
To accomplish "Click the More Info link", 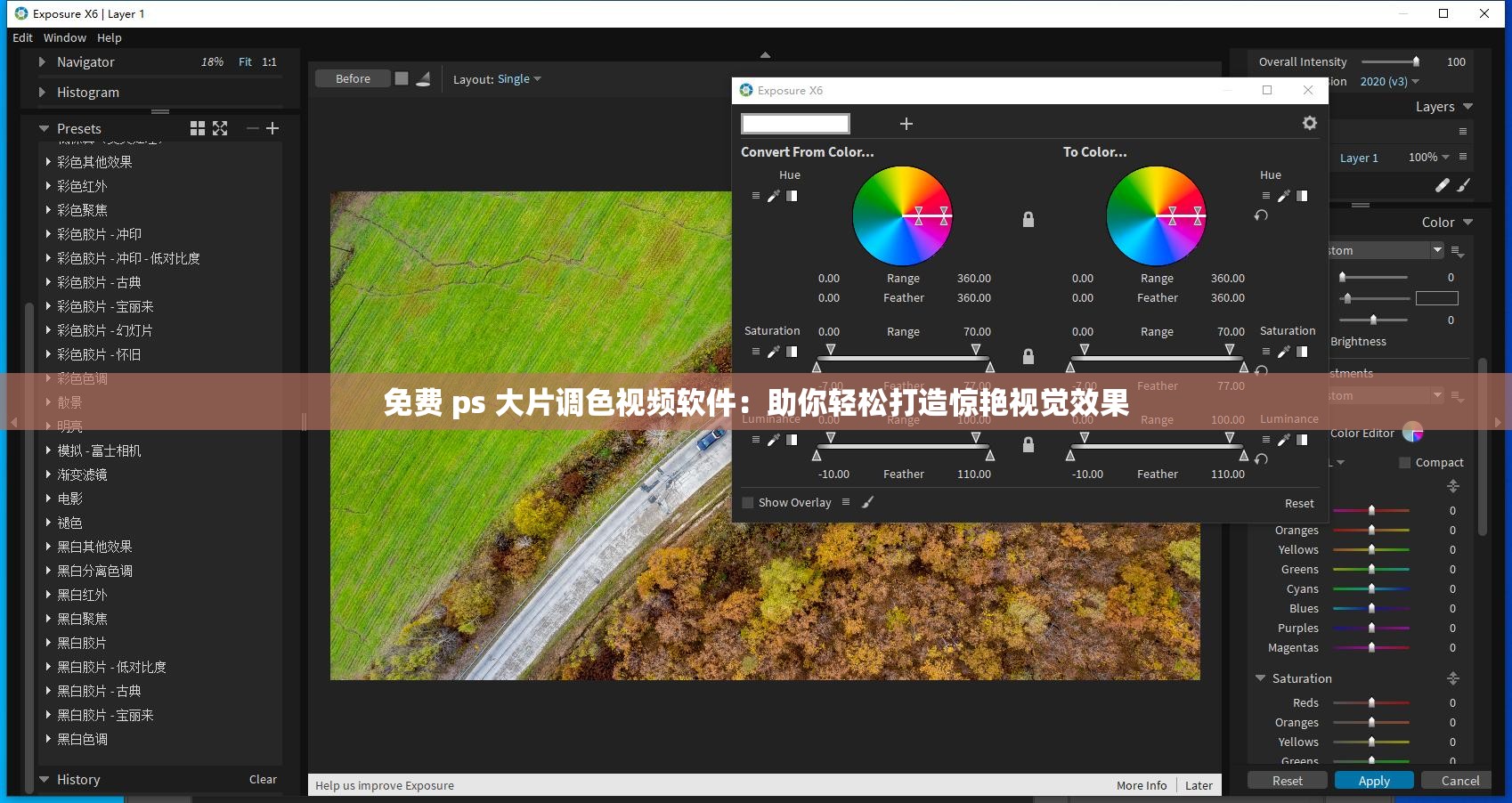I will tap(1141, 785).
